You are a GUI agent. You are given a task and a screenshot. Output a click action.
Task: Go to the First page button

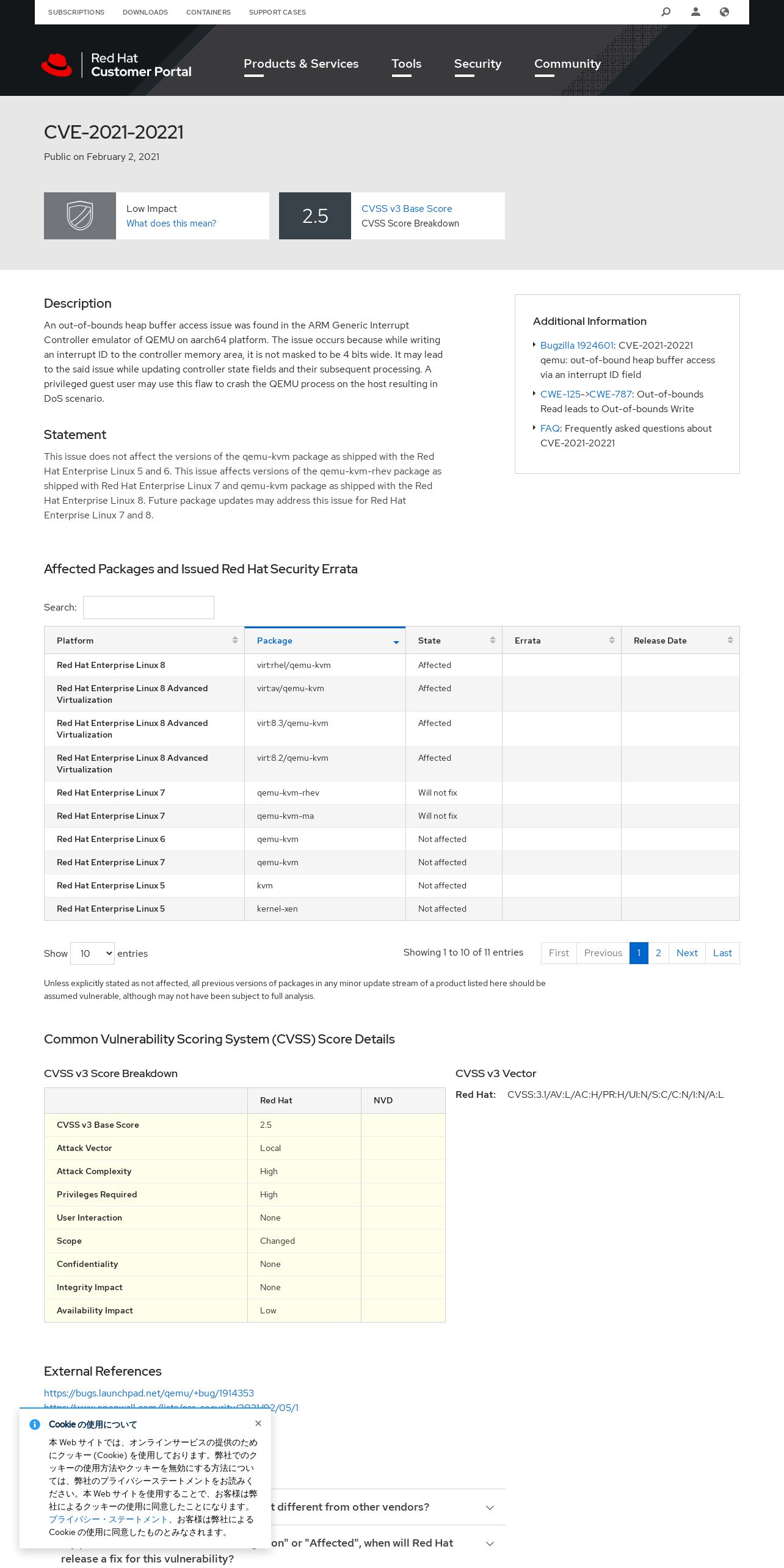(559, 953)
